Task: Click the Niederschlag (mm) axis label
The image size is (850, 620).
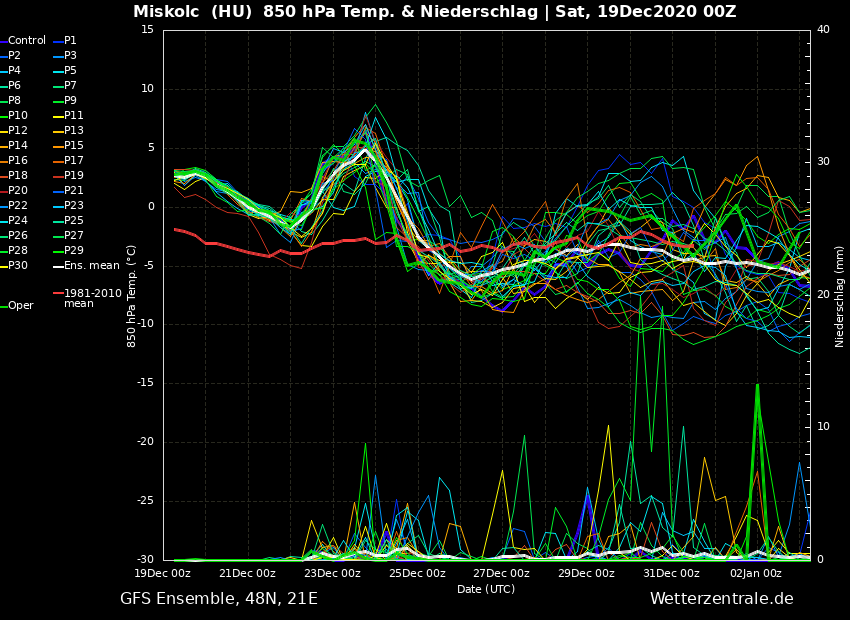Action: click(x=840, y=296)
